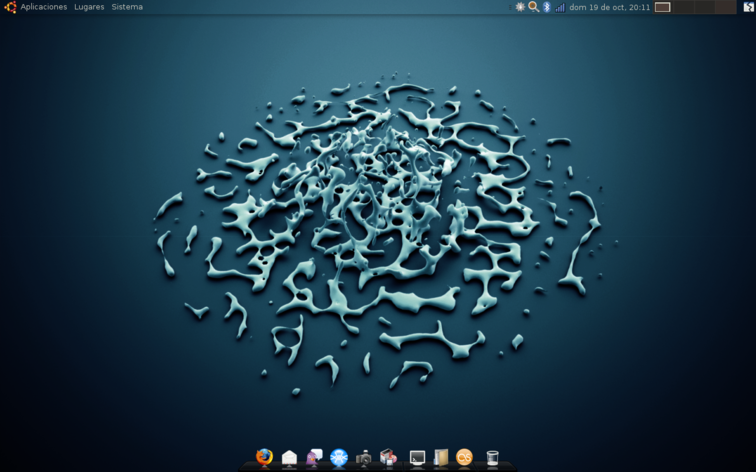
Task: Open the magnifier search tray icon
Action: [x=533, y=7]
